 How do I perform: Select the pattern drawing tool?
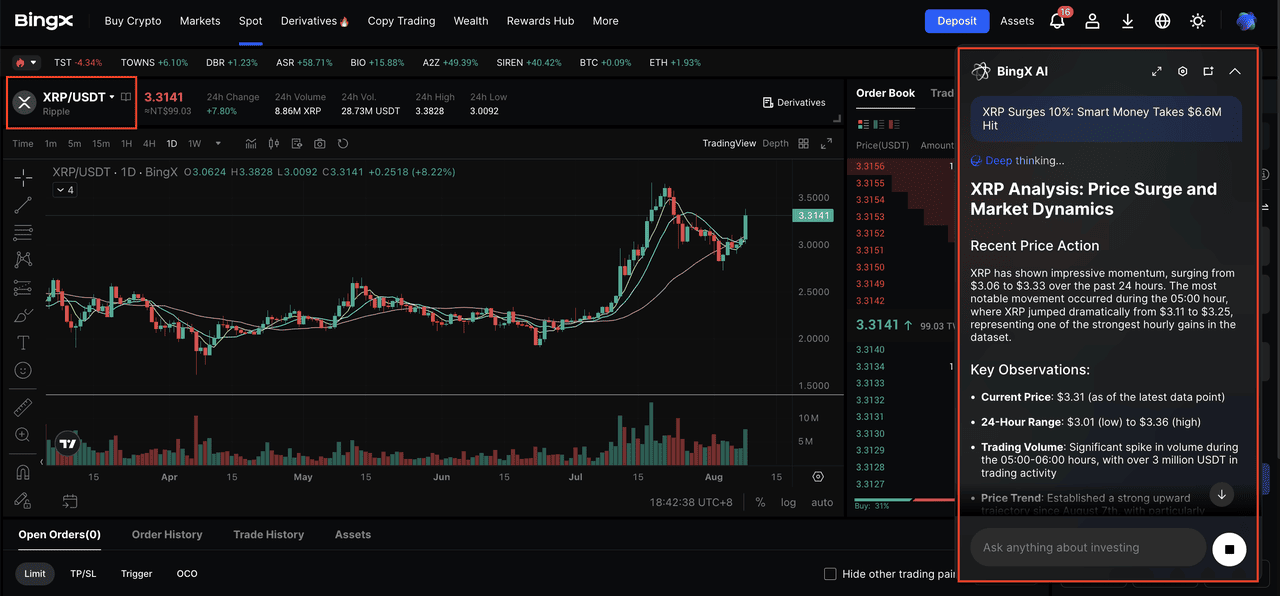coord(23,260)
